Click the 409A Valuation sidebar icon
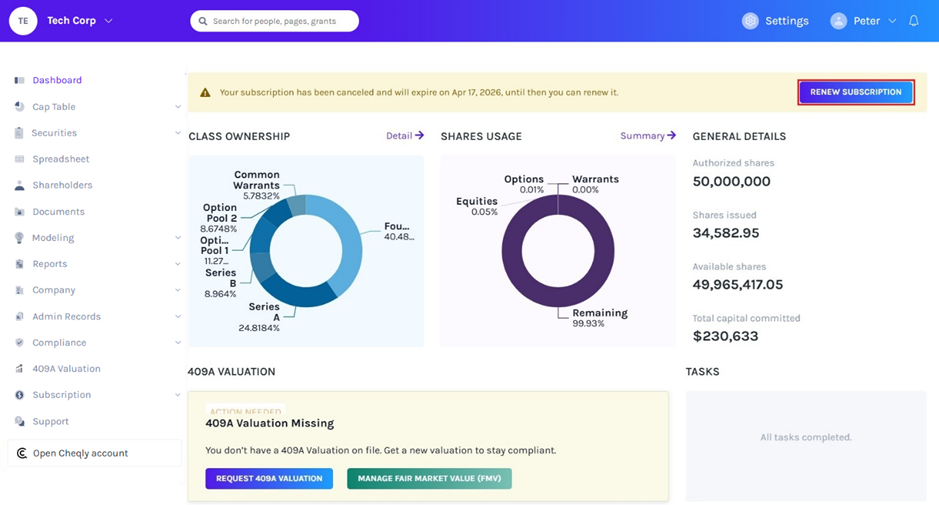The height and width of the screenshot is (505, 939). tap(20, 368)
